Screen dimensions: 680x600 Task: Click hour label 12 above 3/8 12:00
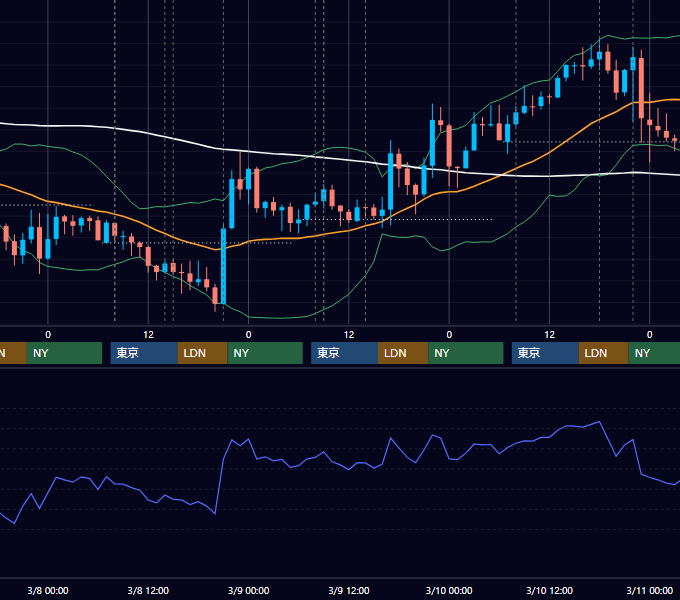coord(148,335)
